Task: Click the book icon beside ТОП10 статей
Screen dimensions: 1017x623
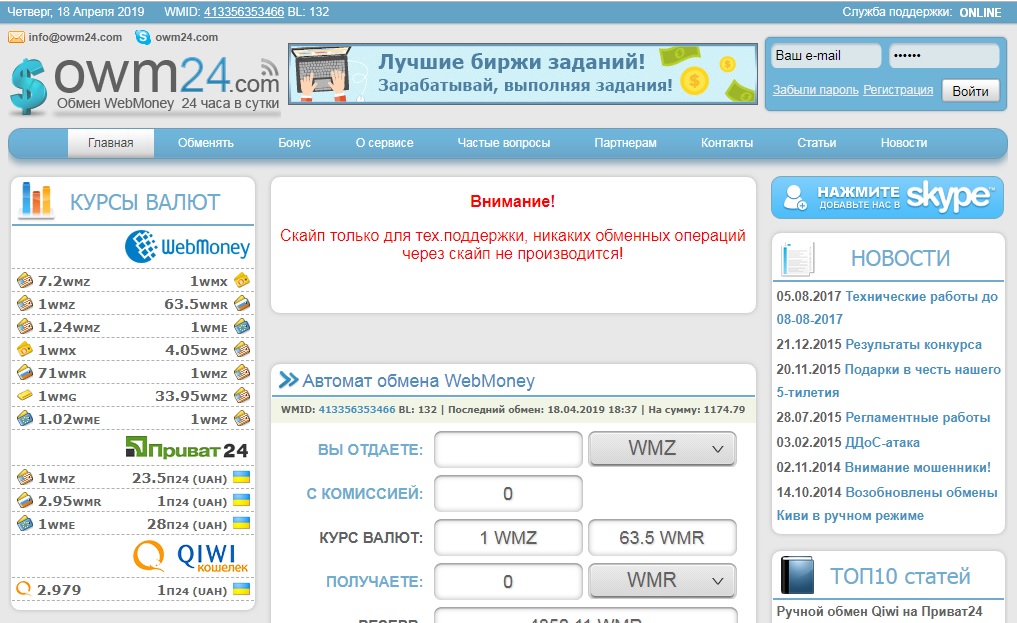Action: click(798, 576)
